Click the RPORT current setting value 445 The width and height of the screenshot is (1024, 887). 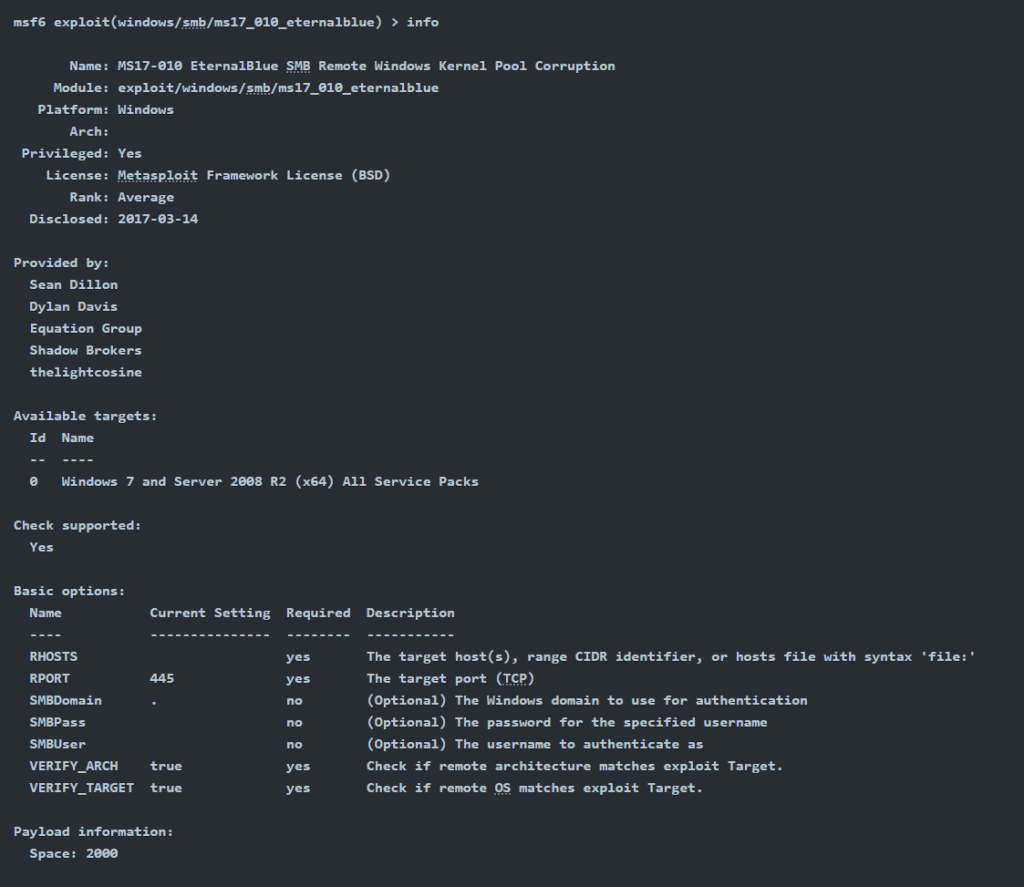point(162,679)
